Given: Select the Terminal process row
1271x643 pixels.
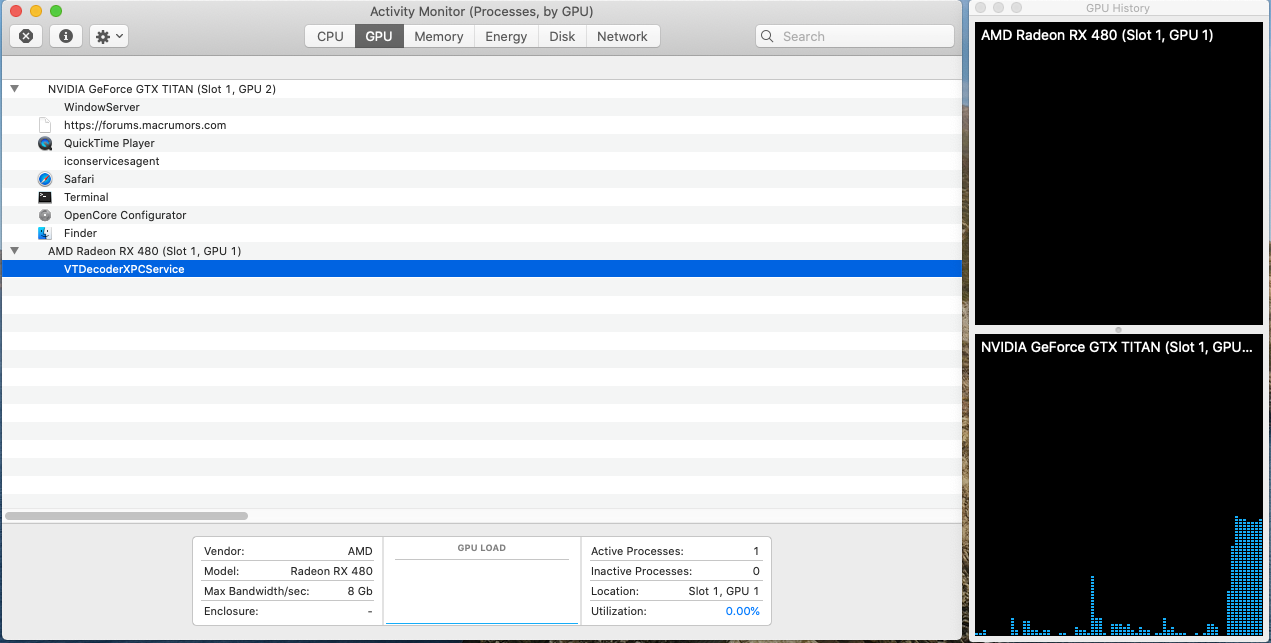Looking at the screenshot, I should tap(482, 197).
